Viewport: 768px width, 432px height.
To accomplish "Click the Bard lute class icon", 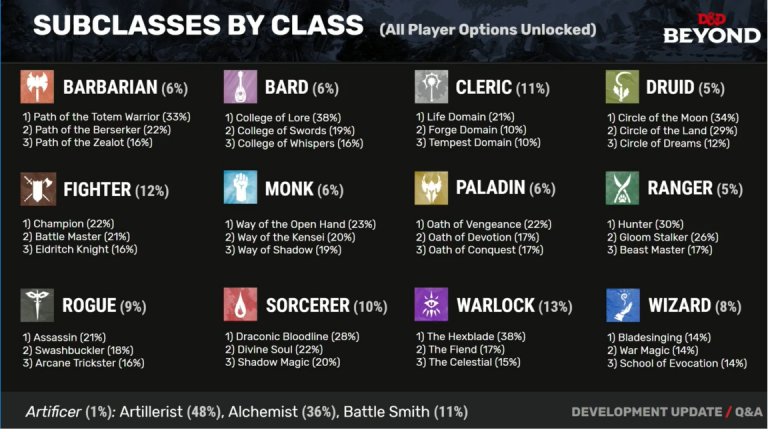I will 240,87.
